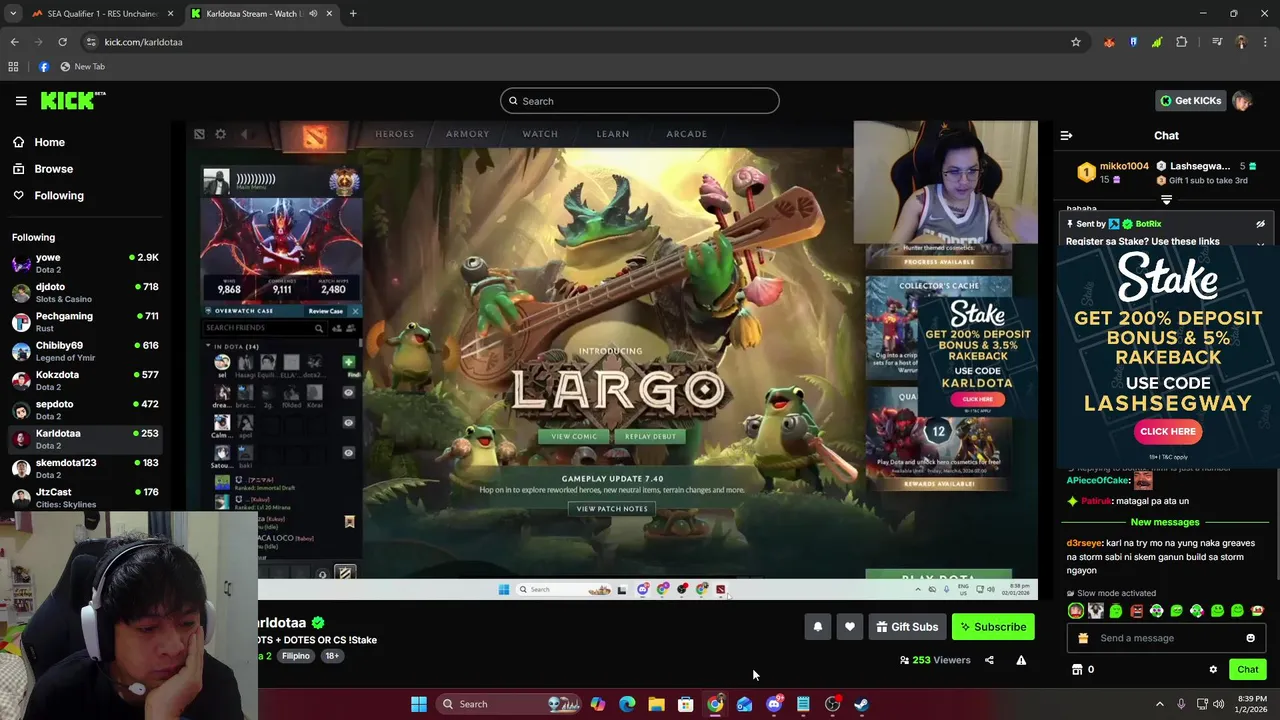The height and width of the screenshot is (720, 1280).
Task: Report the stream with warning icon
Action: [1021, 660]
